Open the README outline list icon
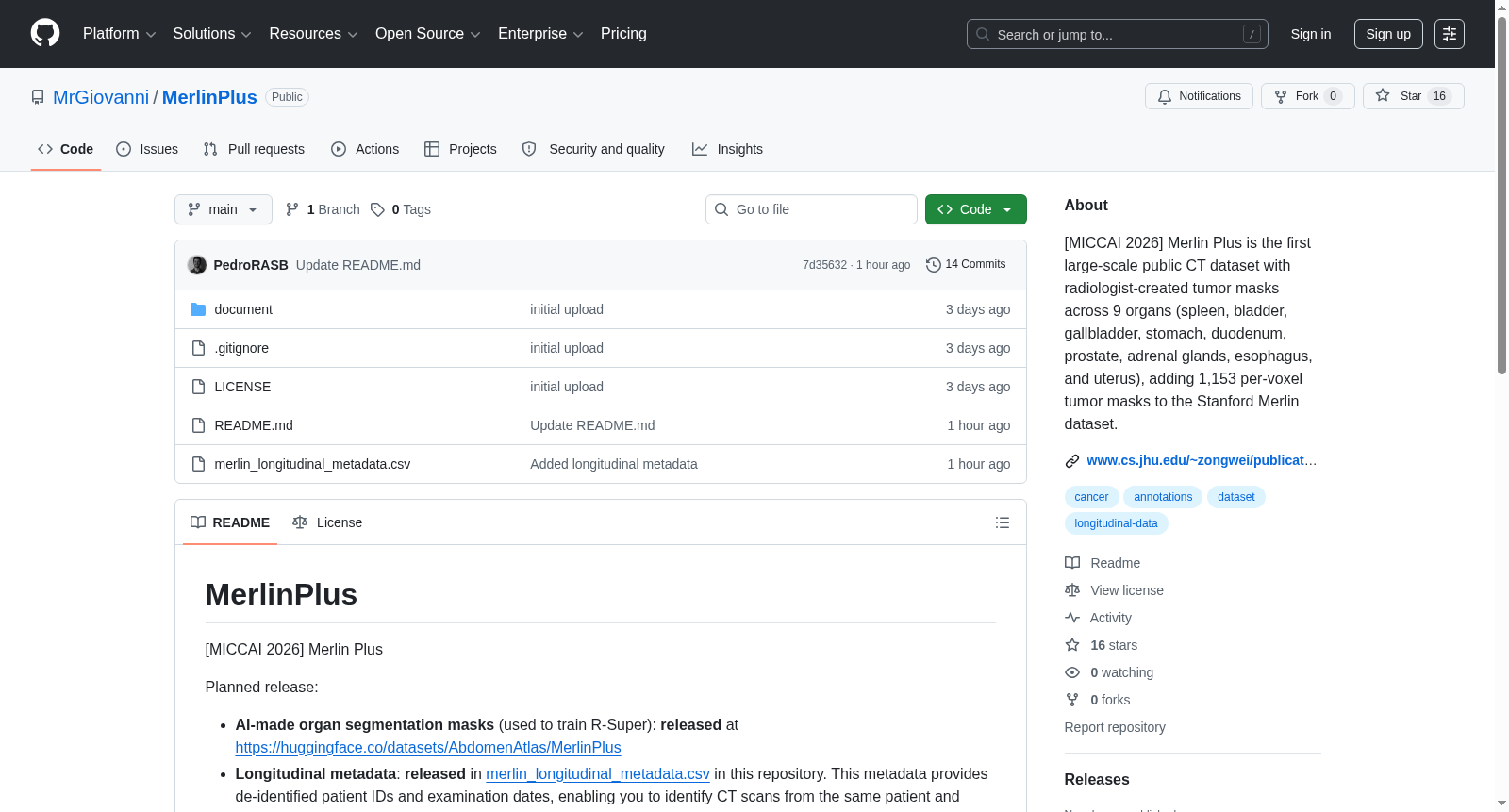The height and width of the screenshot is (812, 1509). pyautogui.click(x=1003, y=522)
